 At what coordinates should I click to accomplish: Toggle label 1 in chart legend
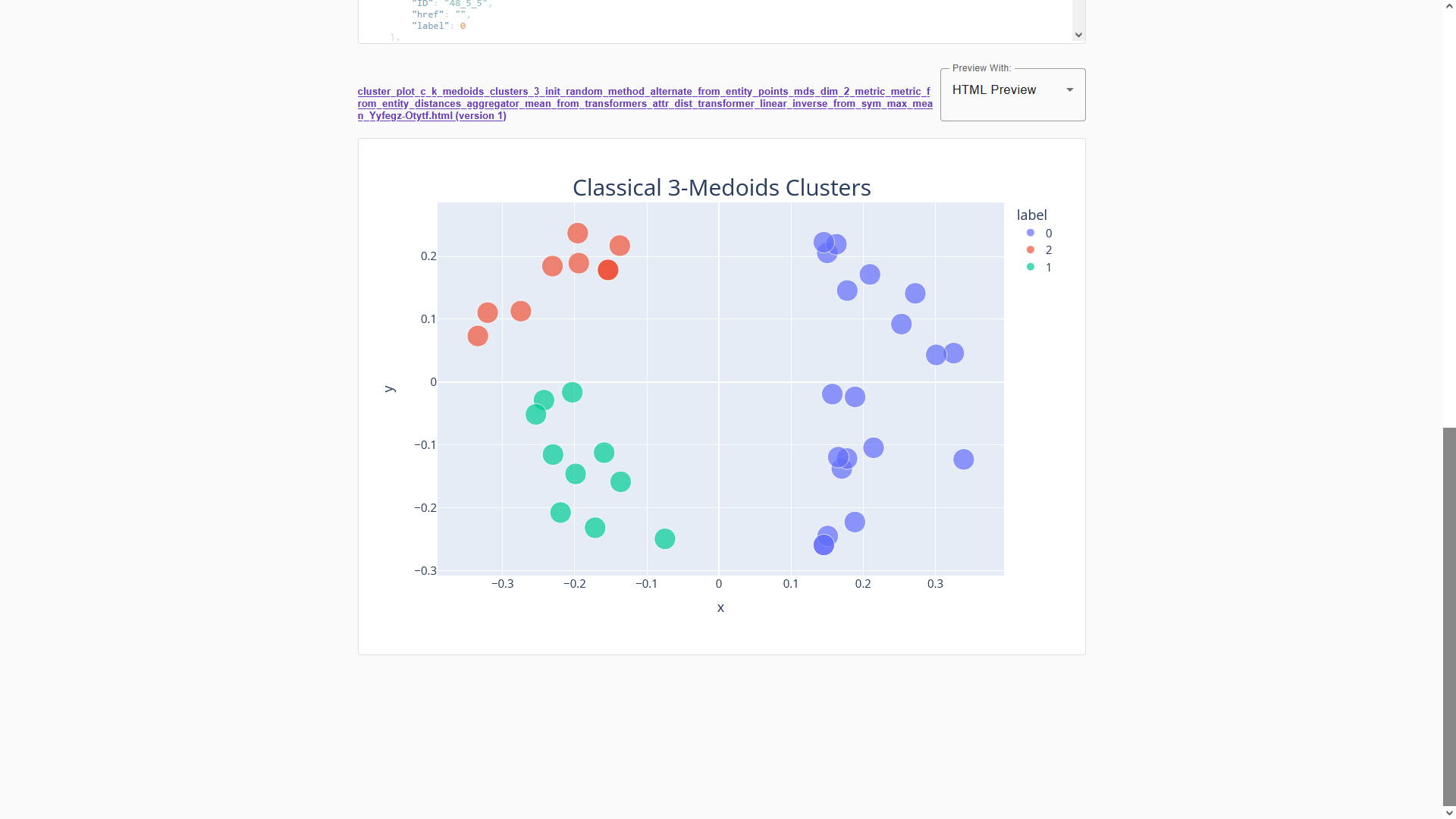pos(1039,267)
